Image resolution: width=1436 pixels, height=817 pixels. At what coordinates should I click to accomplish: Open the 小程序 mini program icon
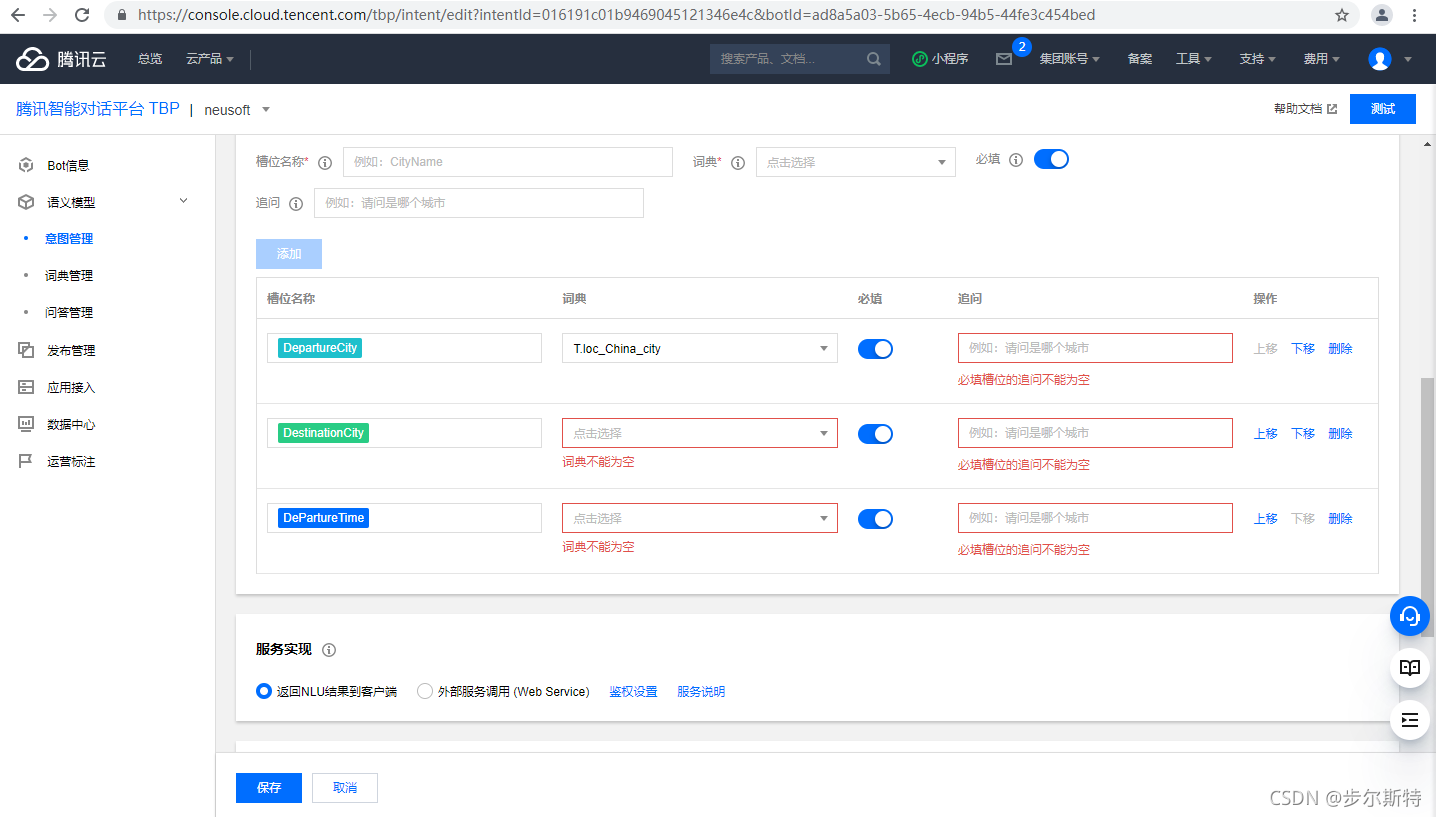click(x=920, y=59)
